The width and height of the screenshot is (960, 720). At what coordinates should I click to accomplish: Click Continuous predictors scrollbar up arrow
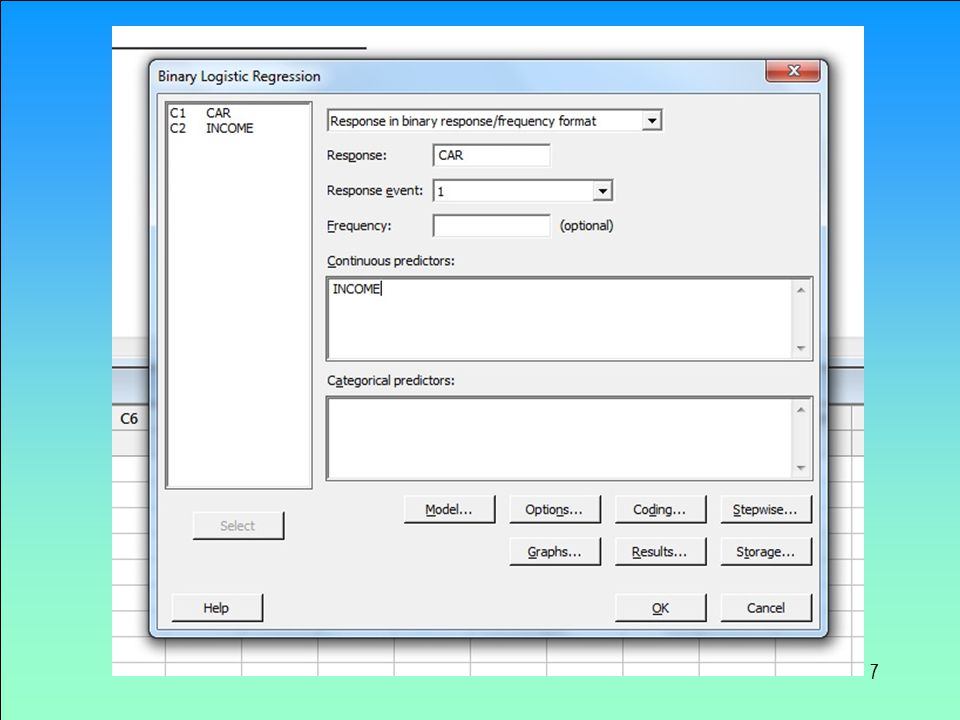(801, 290)
